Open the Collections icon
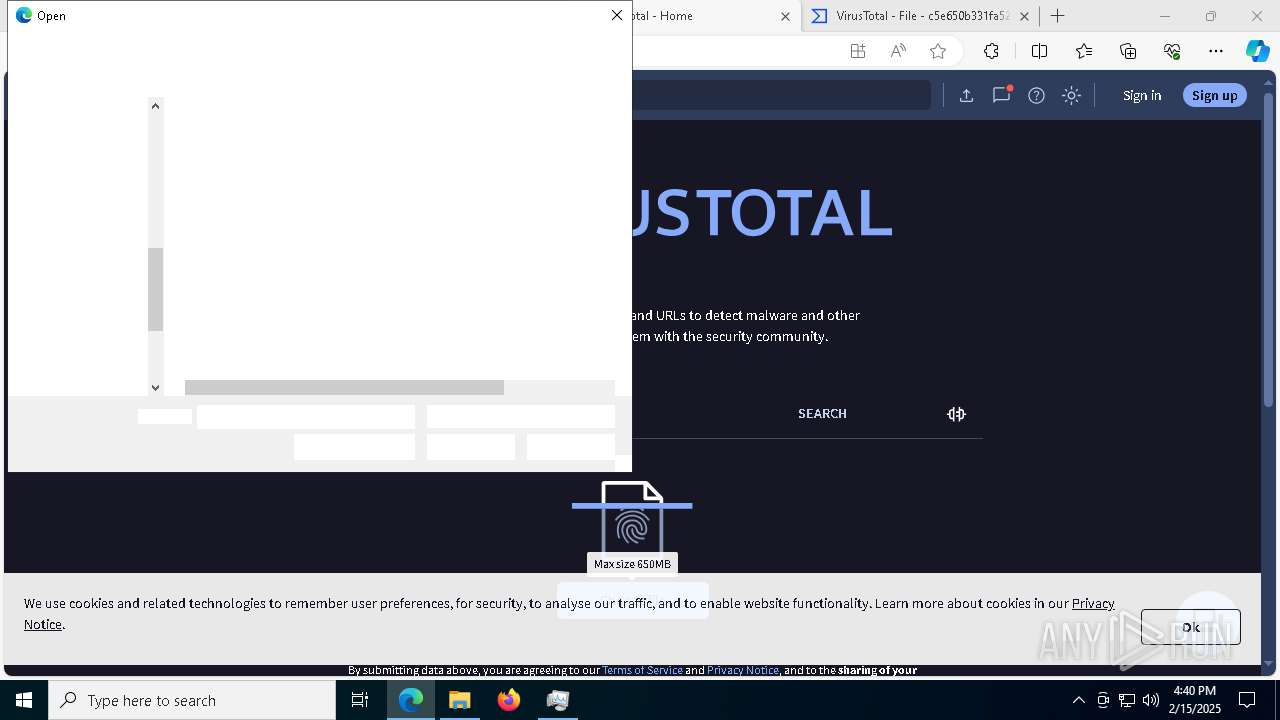 (x=1128, y=51)
